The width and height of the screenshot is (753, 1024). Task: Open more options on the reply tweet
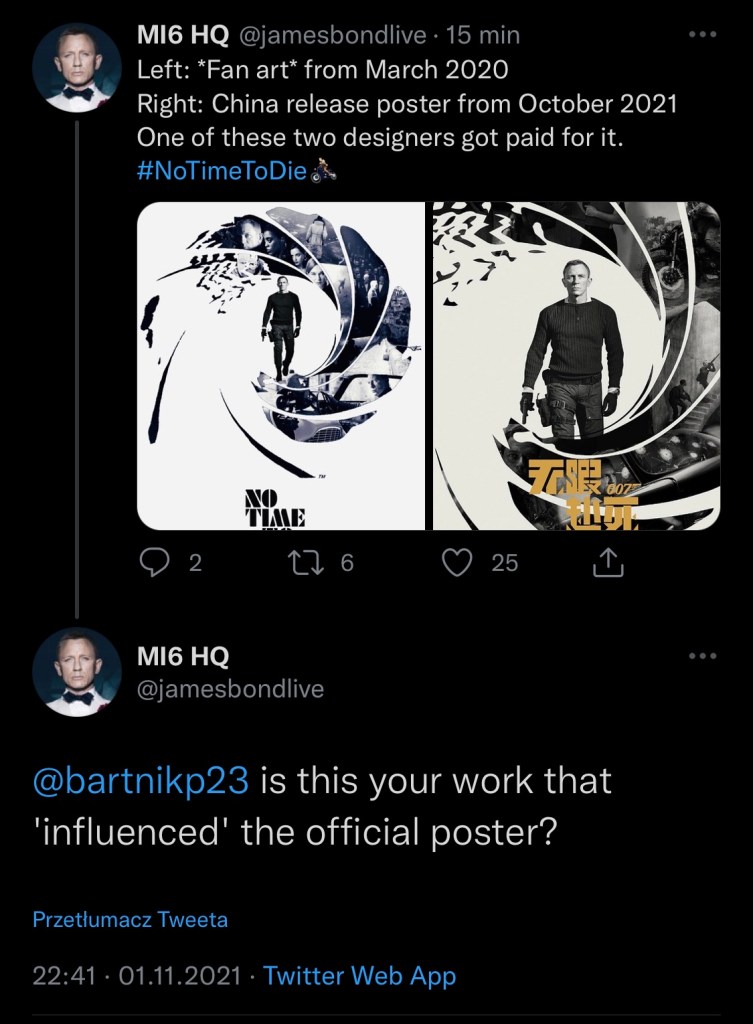click(703, 656)
